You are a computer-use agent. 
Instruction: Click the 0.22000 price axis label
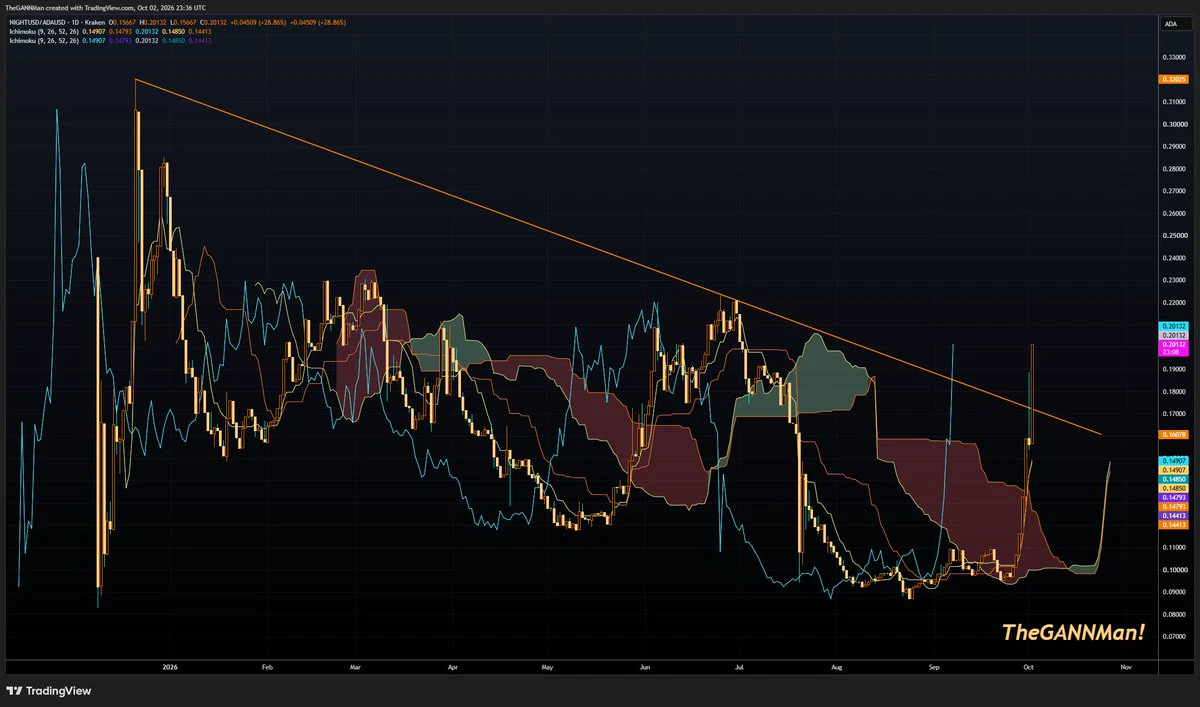pos(1172,303)
